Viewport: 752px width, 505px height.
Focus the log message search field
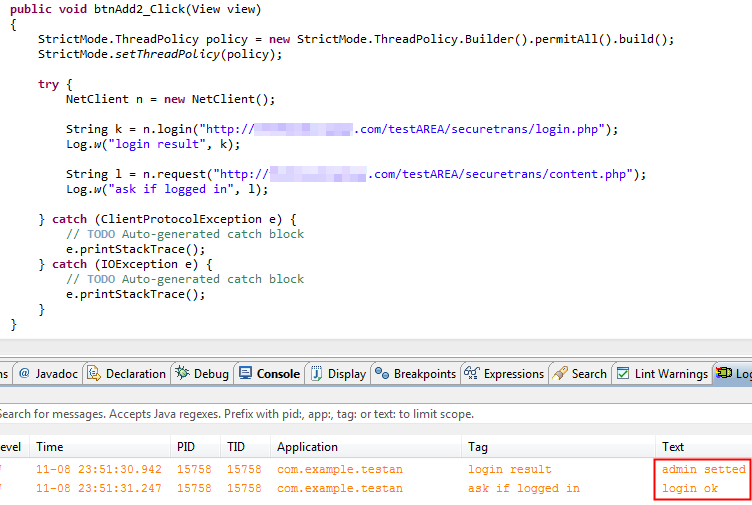(x=376, y=414)
